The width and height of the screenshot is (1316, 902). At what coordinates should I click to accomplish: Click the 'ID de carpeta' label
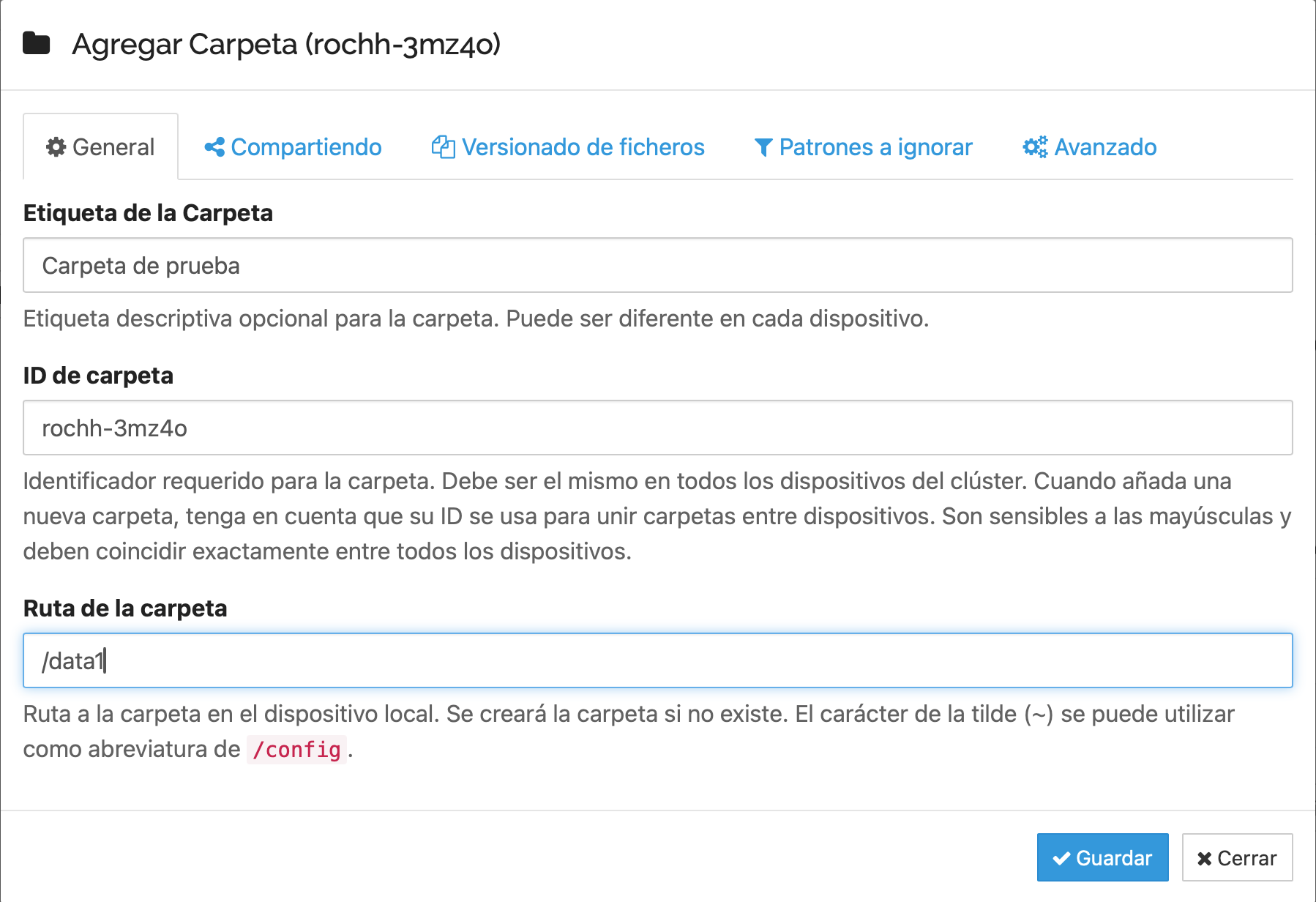(98, 376)
